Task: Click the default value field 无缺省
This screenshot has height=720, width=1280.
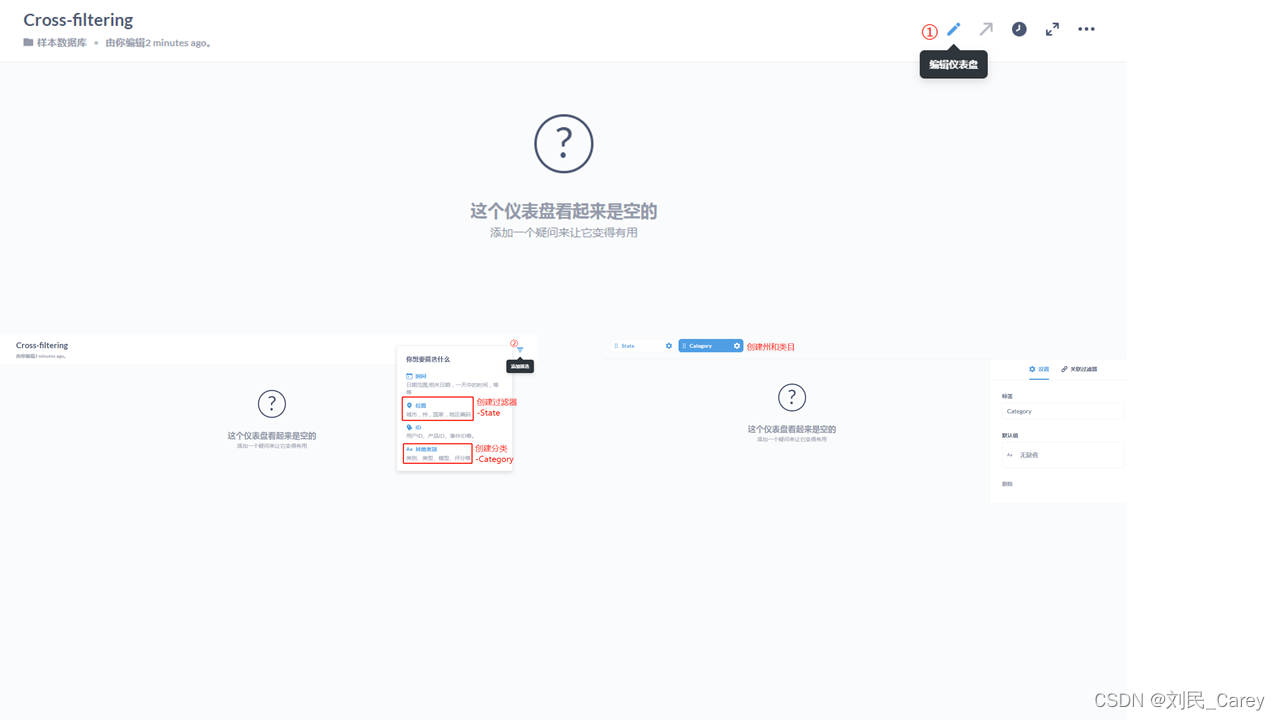Action: [x=1062, y=455]
